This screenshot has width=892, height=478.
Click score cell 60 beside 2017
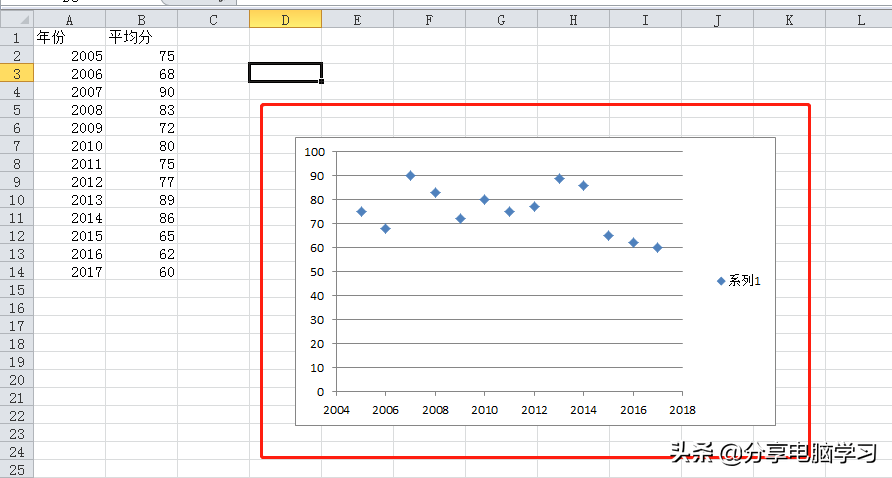point(142,272)
